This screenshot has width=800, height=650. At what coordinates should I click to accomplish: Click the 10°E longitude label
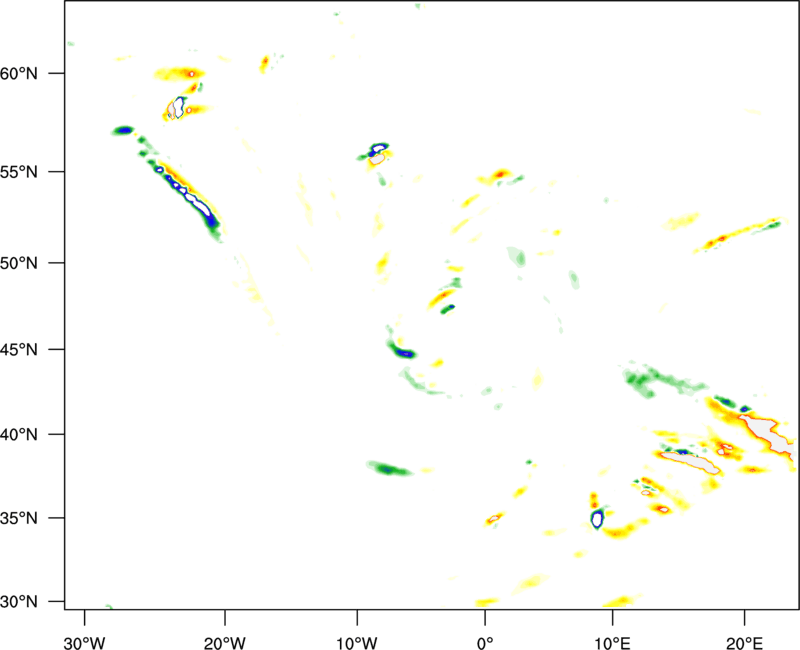pyautogui.click(x=612, y=643)
